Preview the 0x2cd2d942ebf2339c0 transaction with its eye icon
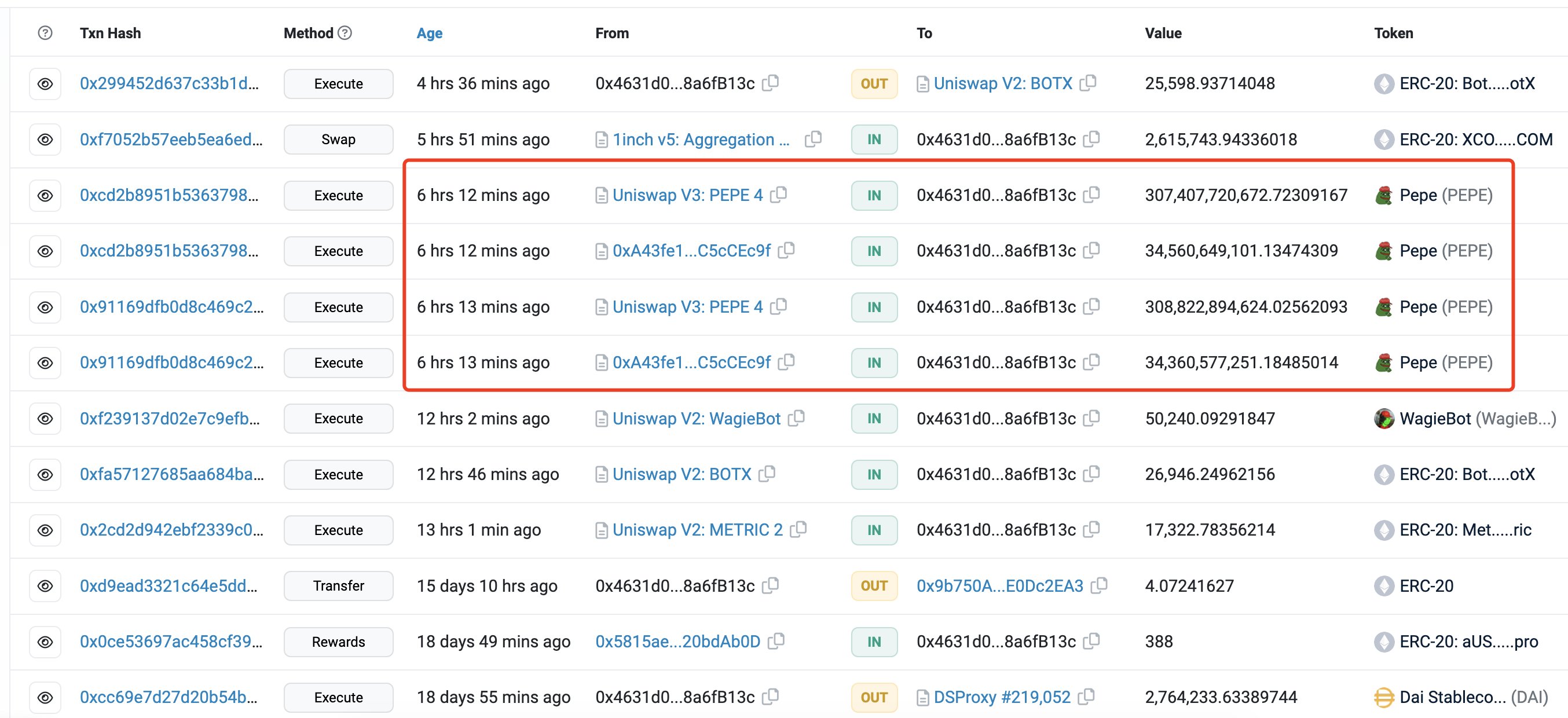Image resolution: width=1568 pixels, height=718 pixels. click(x=45, y=530)
